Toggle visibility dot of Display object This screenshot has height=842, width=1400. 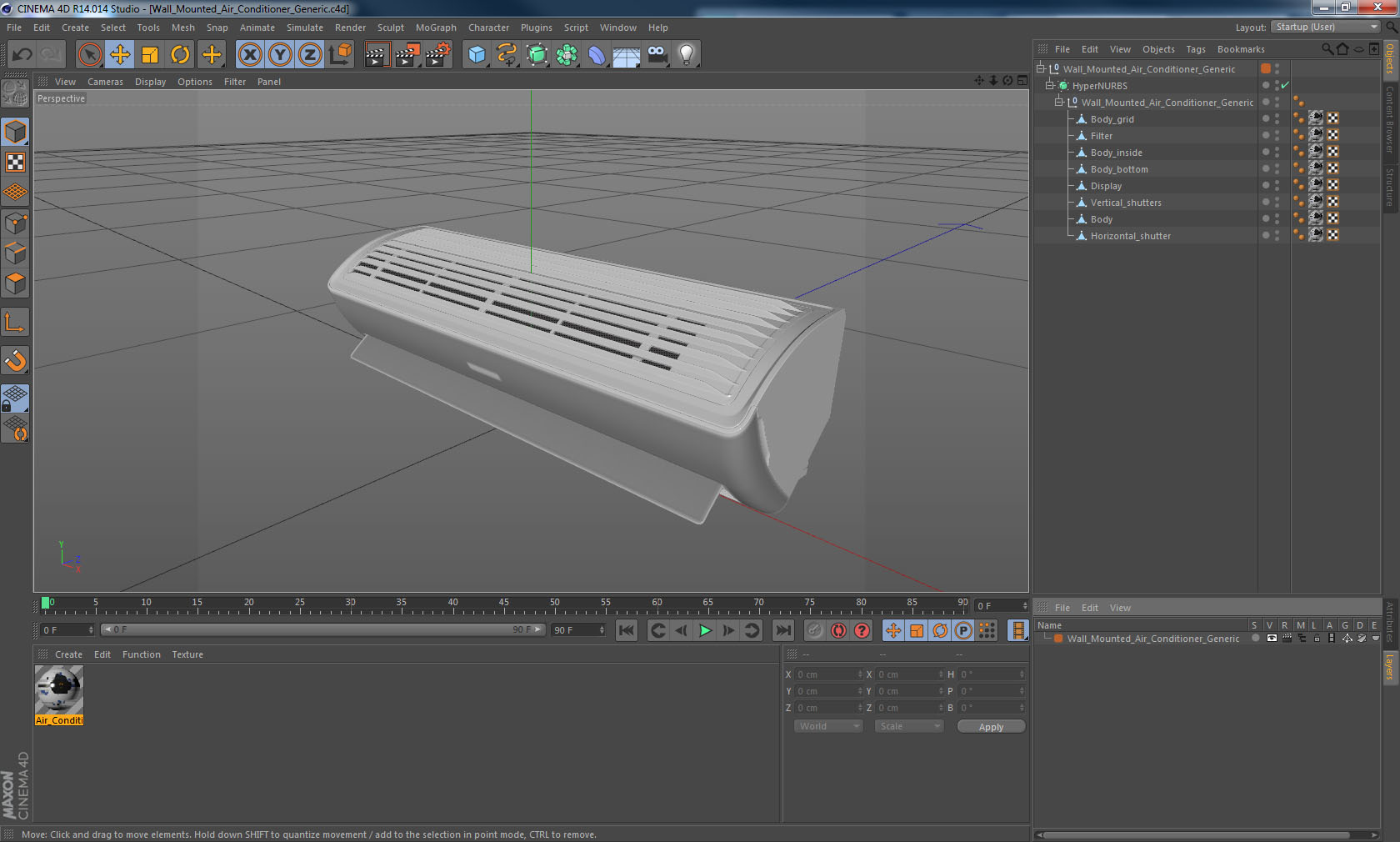1266,185
